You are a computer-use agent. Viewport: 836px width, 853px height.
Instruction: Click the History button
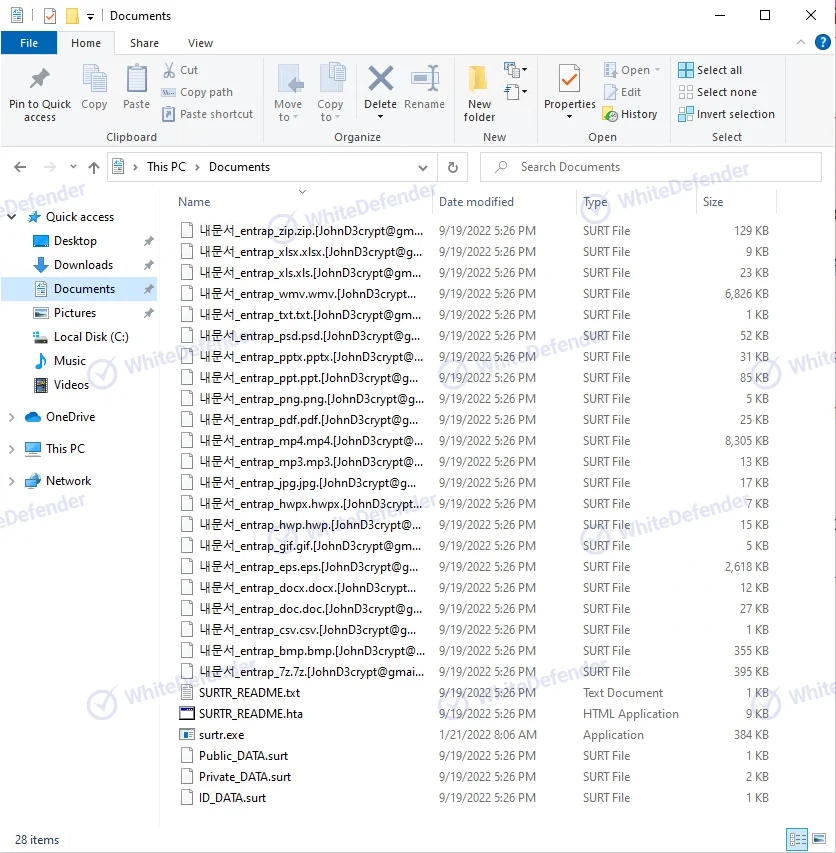(630, 114)
